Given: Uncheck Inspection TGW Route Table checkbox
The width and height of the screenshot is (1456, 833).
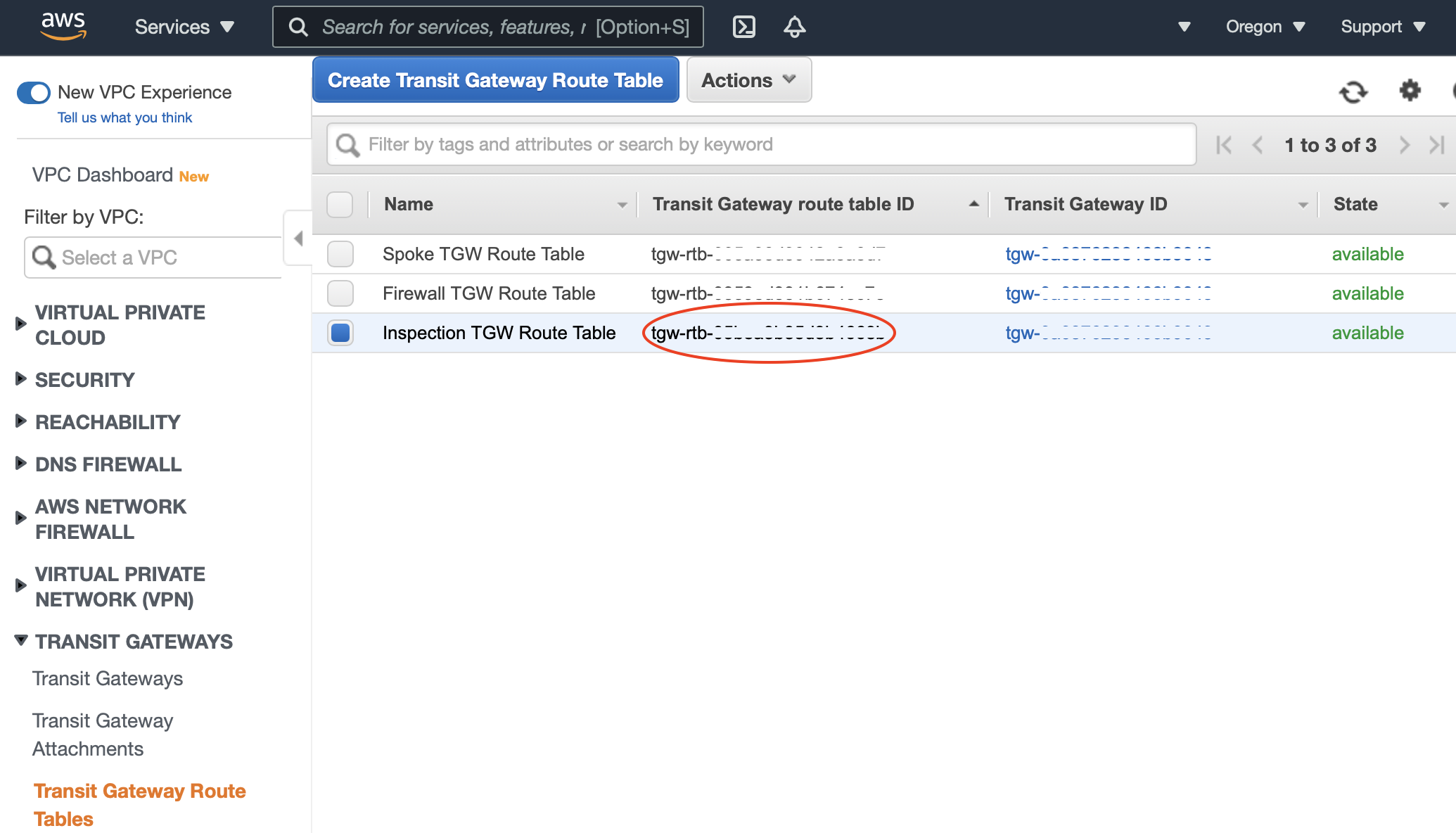Looking at the screenshot, I should (340, 333).
